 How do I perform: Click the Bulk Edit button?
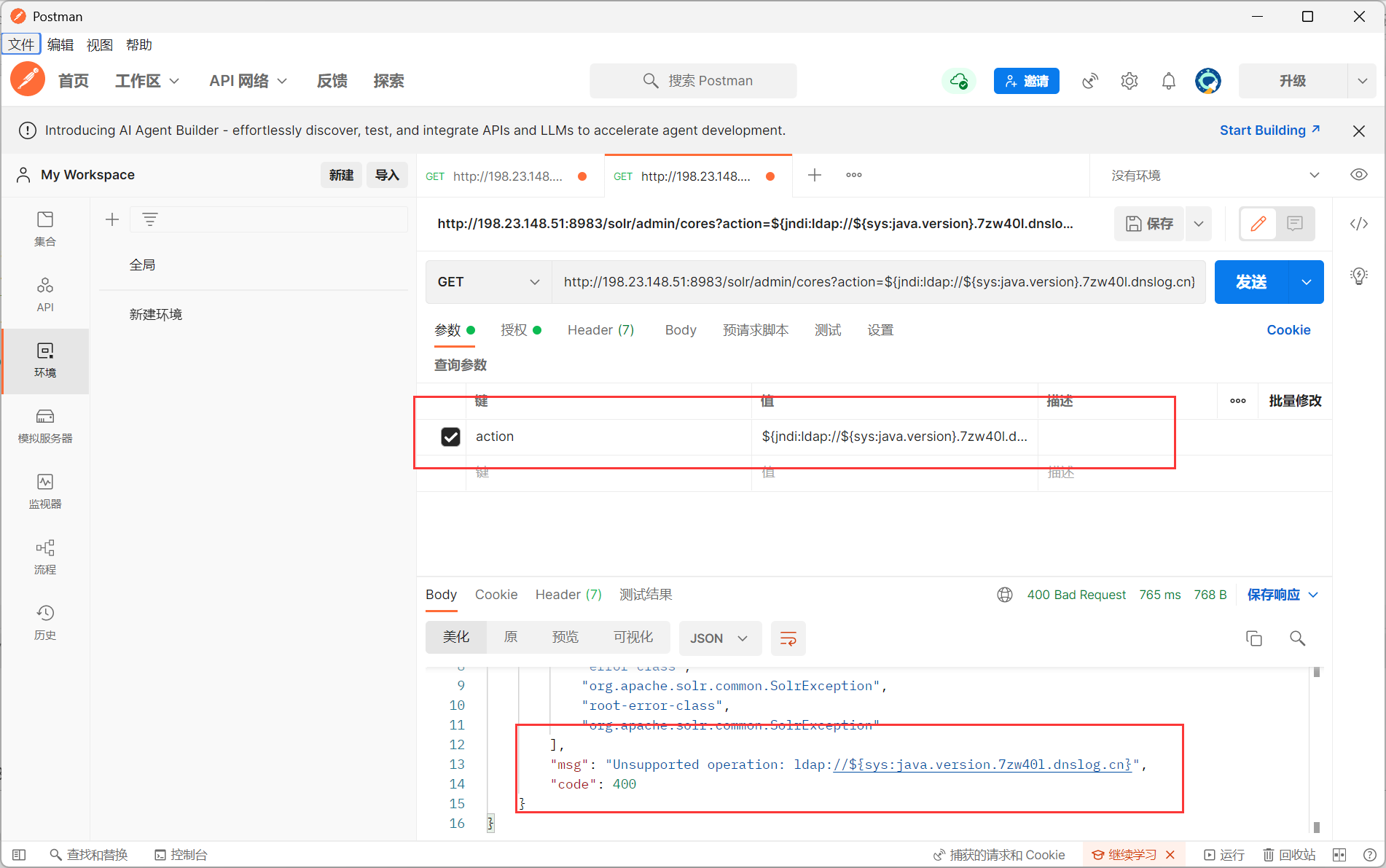pyautogui.click(x=1295, y=401)
